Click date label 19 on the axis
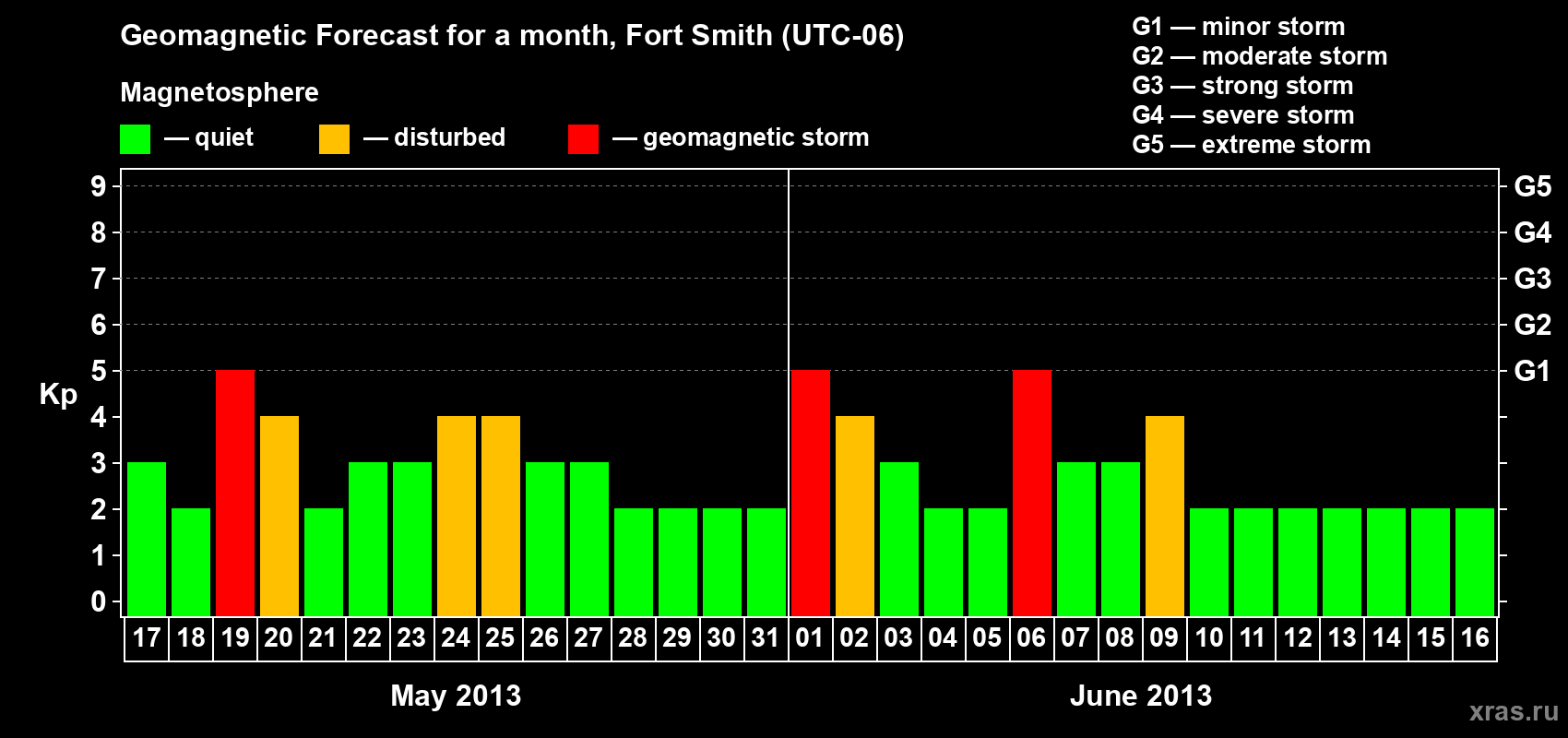1568x738 pixels. coord(235,638)
